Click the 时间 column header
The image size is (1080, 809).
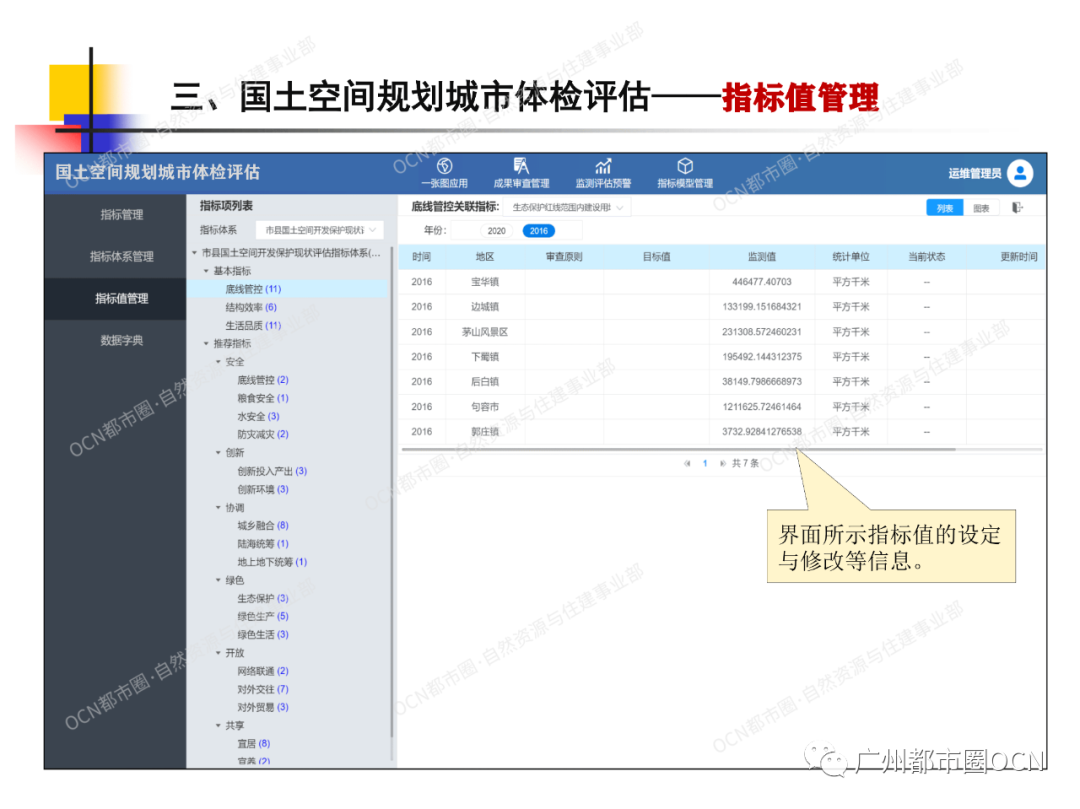tap(422, 257)
